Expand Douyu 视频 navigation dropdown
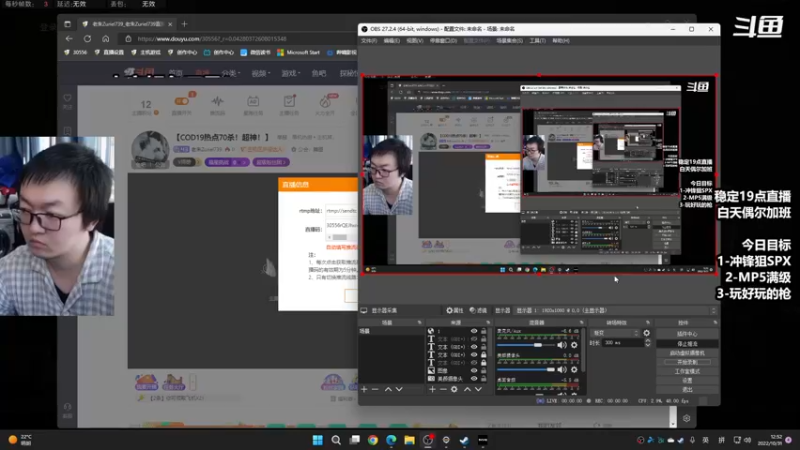This screenshot has height=450, width=800. tap(261, 73)
